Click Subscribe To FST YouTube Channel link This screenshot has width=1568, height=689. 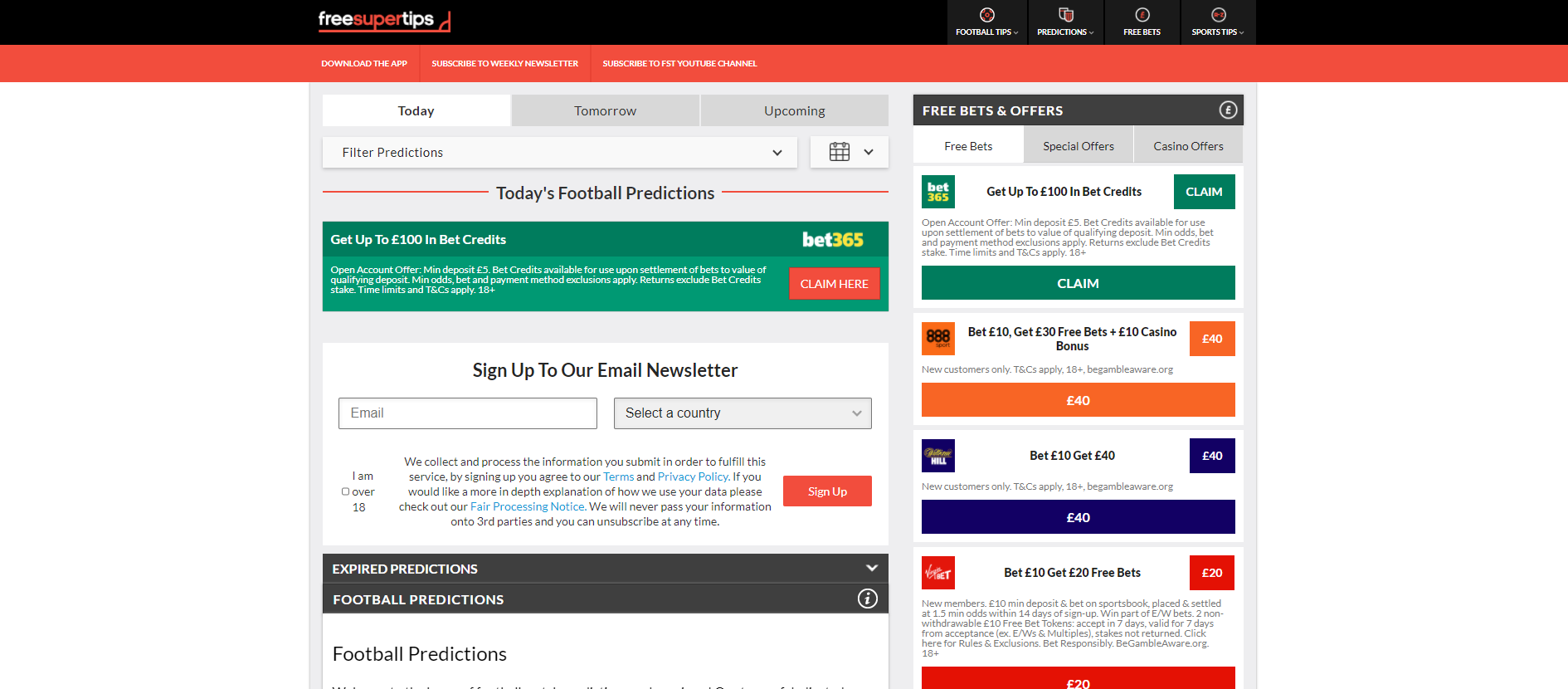pyautogui.click(x=680, y=63)
